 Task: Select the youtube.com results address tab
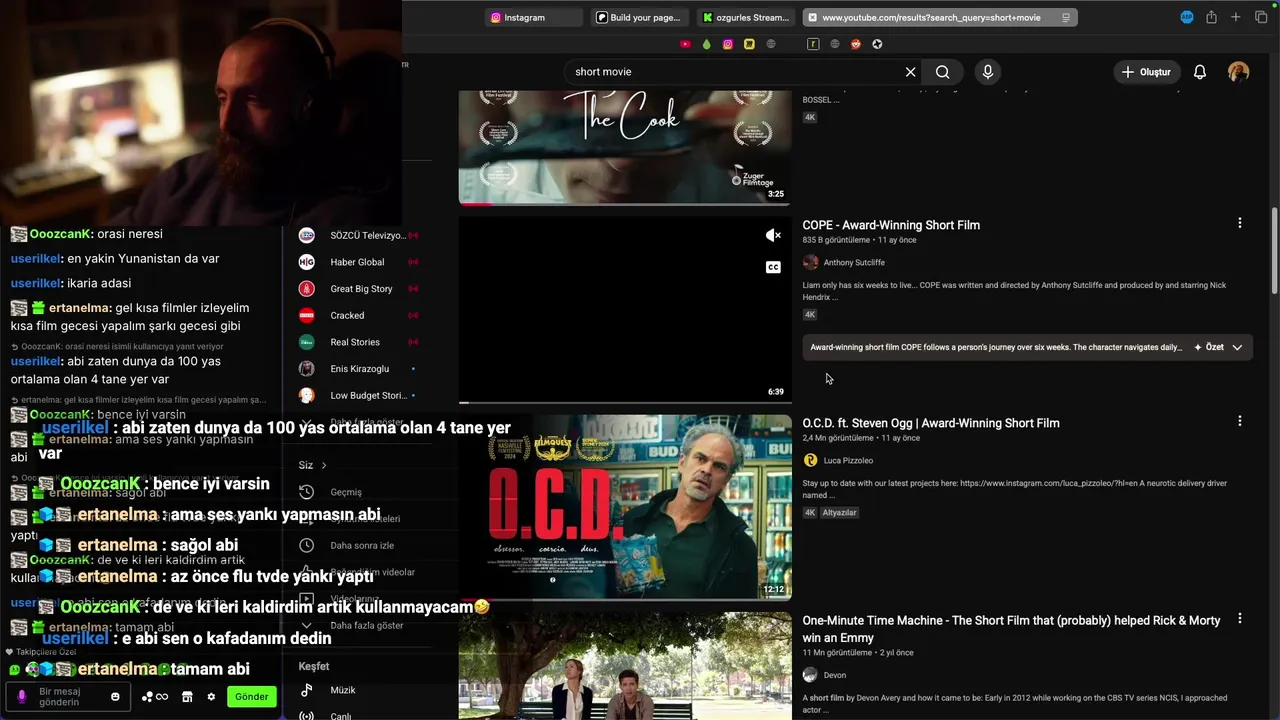940,17
